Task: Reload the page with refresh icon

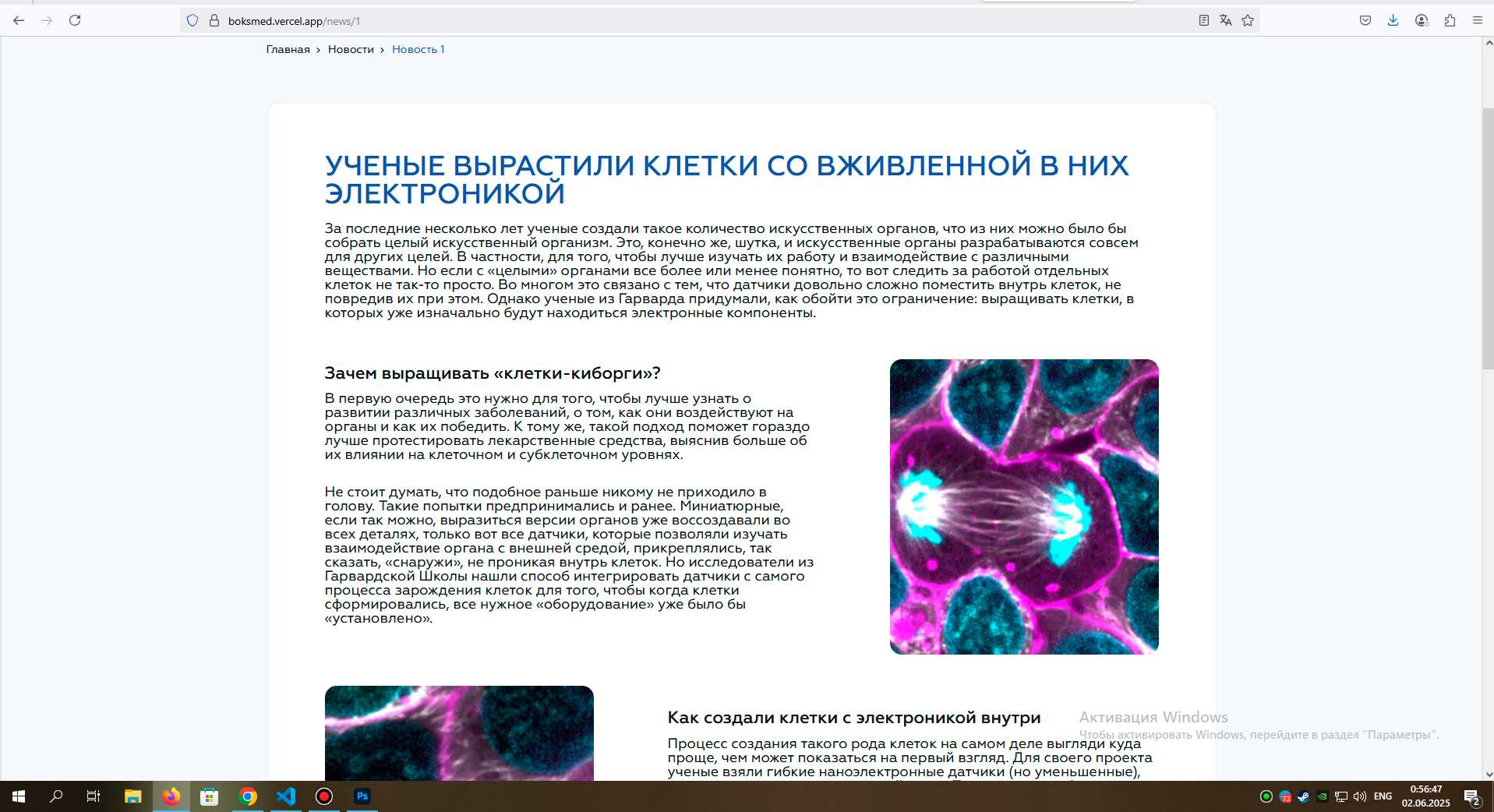Action: pos(75,20)
